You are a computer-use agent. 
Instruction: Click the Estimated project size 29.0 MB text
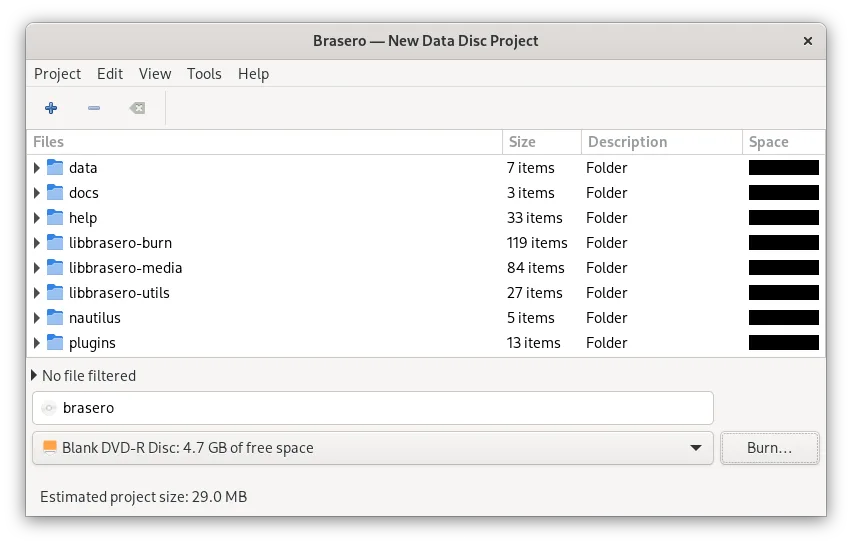pos(143,497)
